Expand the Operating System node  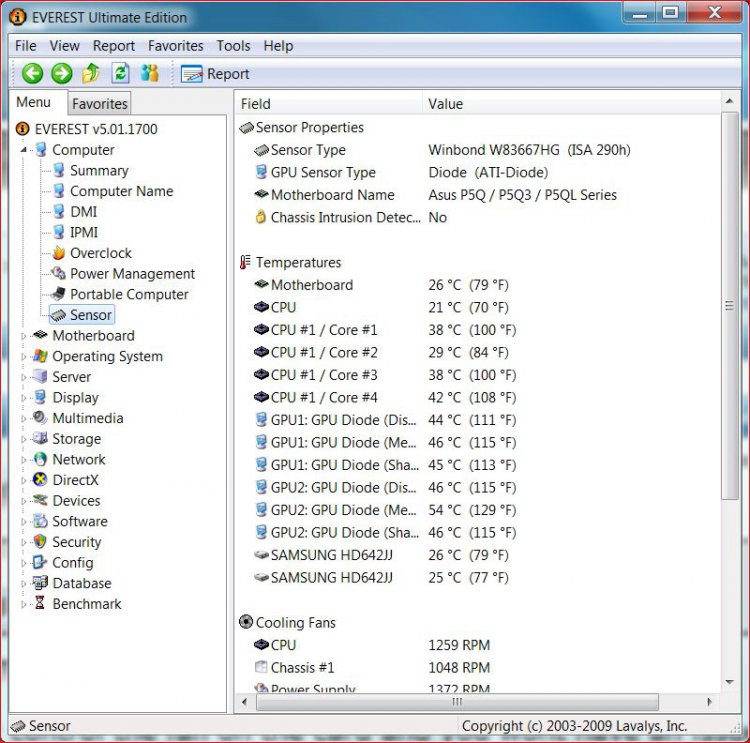[x=23, y=356]
